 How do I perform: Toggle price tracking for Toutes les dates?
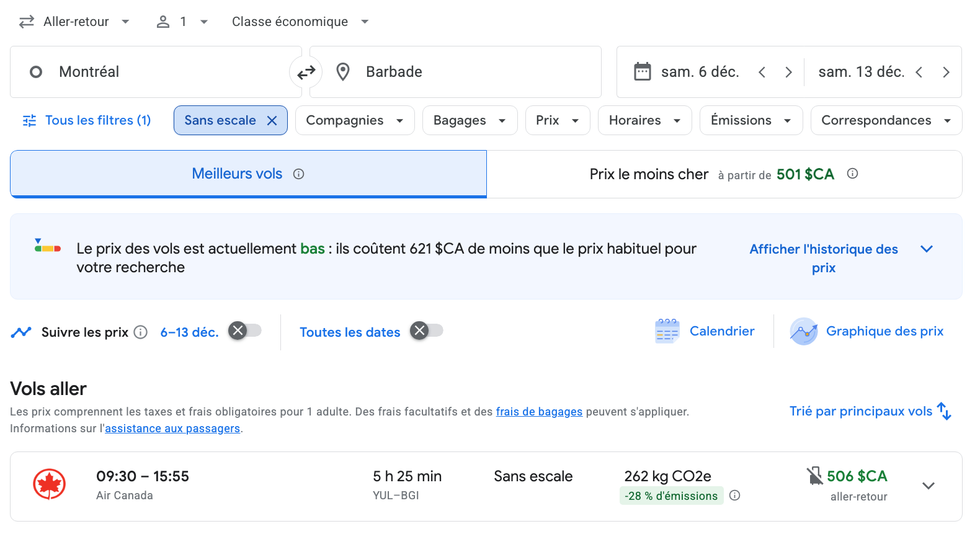tap(426, 331)
